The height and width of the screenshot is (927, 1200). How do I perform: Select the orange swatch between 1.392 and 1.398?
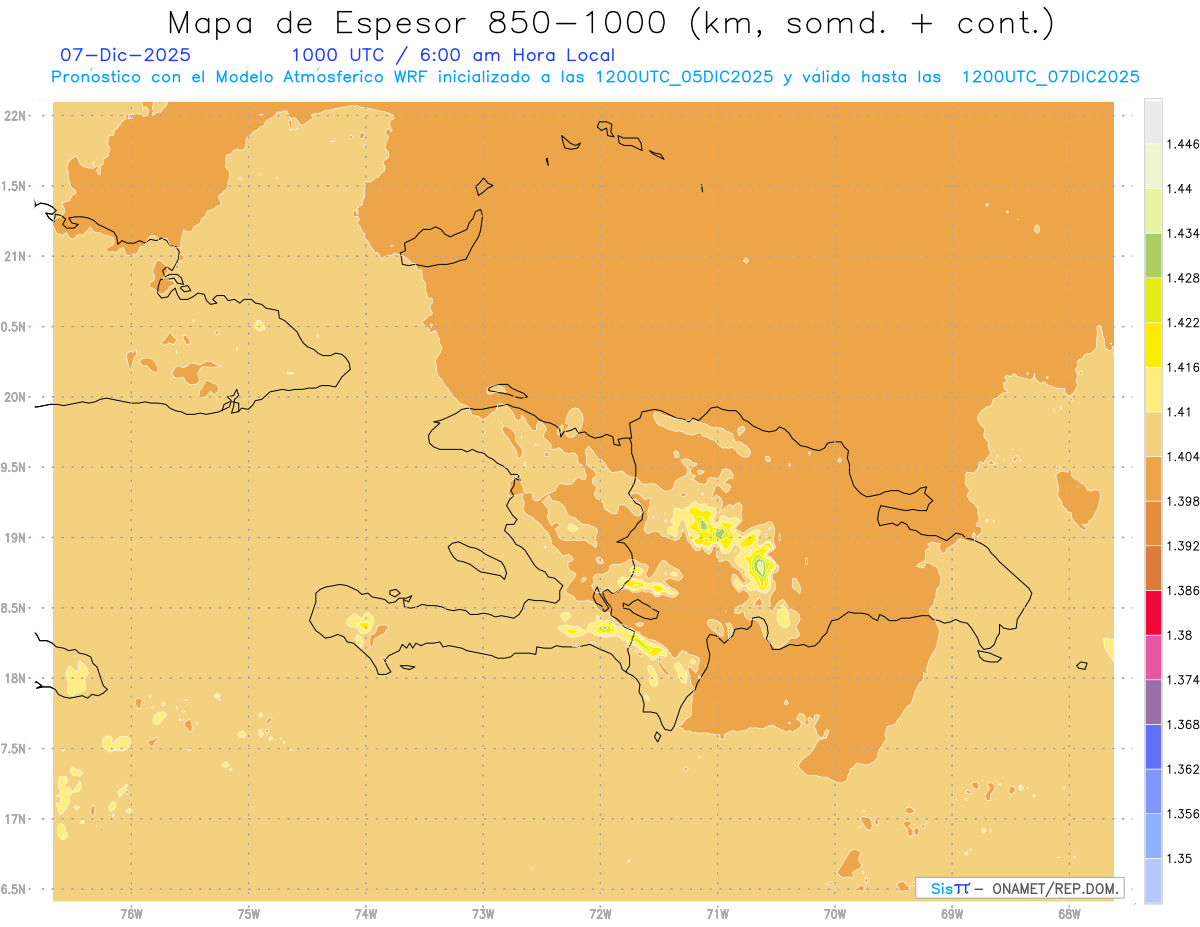click(x=1153, y=523)
